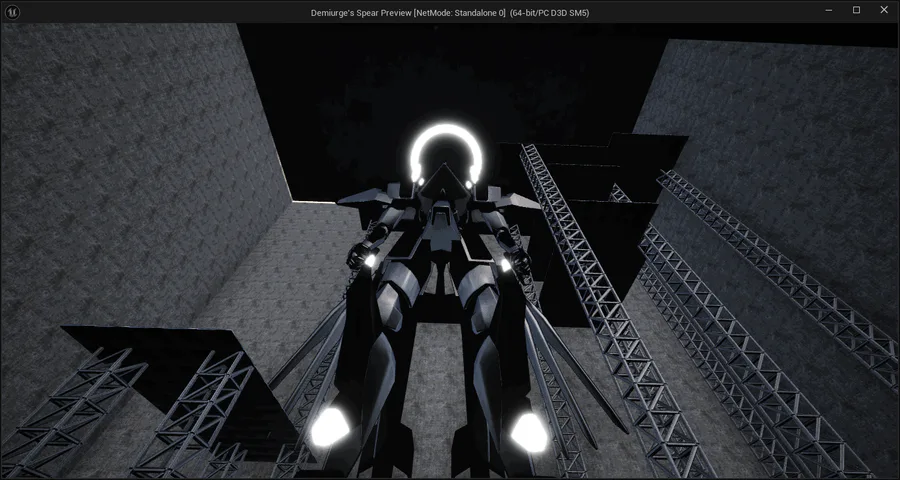Click the Unreal Engine logo icon
Screen dimensions: 900x480
point(12,11)
